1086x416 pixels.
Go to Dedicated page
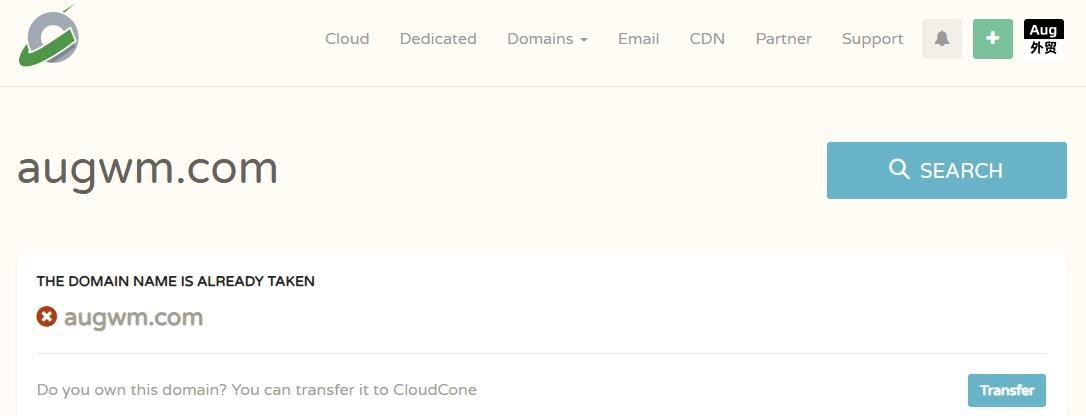[x=438, y=39]
